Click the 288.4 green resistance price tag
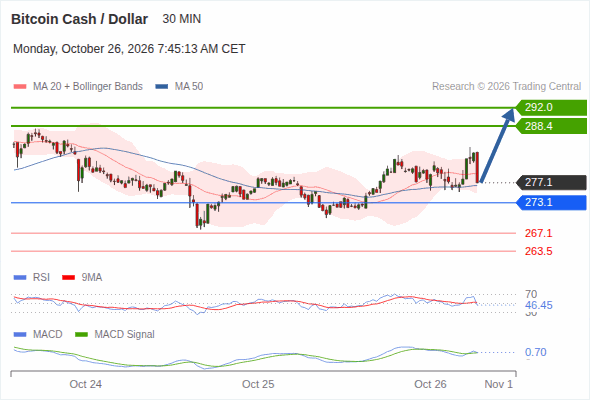The width and height of the screenshot is (590, 400). (x=551, y=126)
